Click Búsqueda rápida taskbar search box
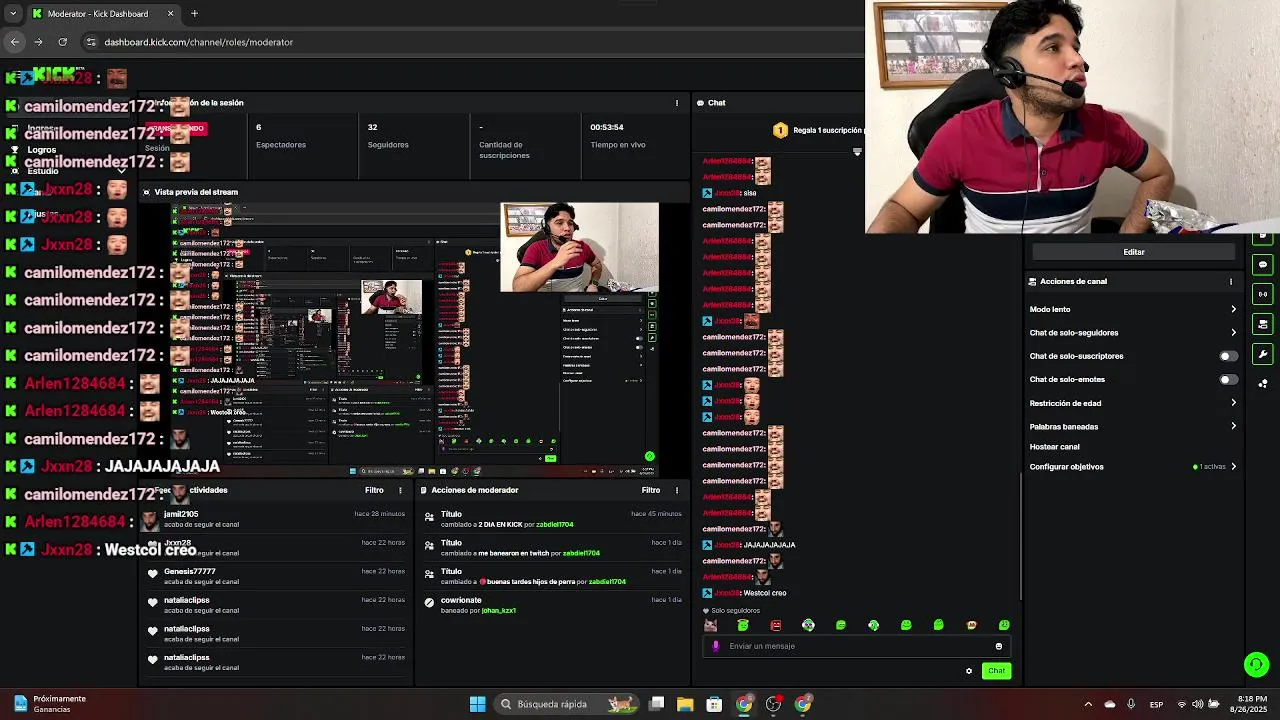 click(565, 704)
